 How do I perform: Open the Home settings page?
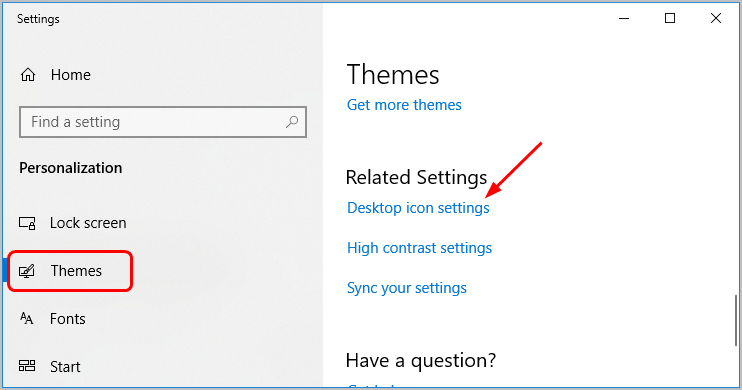(71, 75)
